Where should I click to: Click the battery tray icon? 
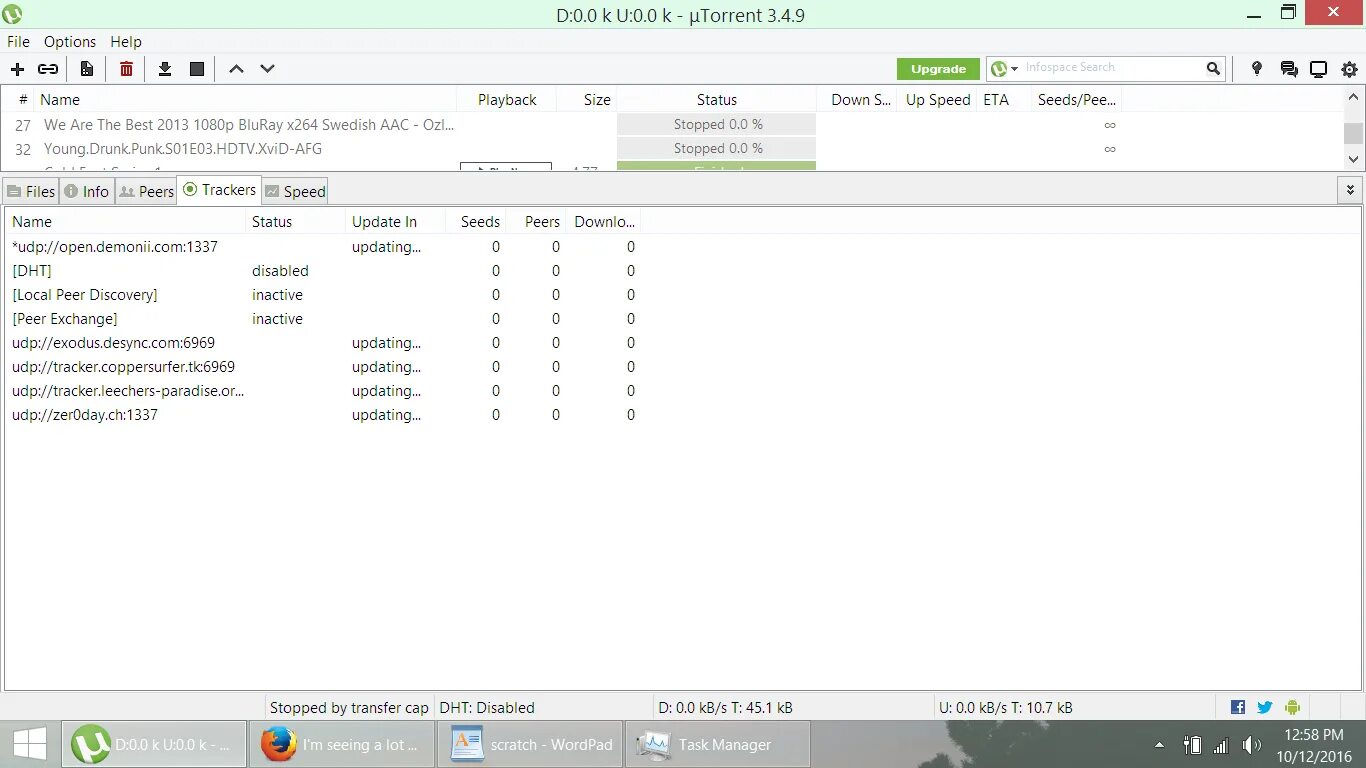click(1192, 745)
